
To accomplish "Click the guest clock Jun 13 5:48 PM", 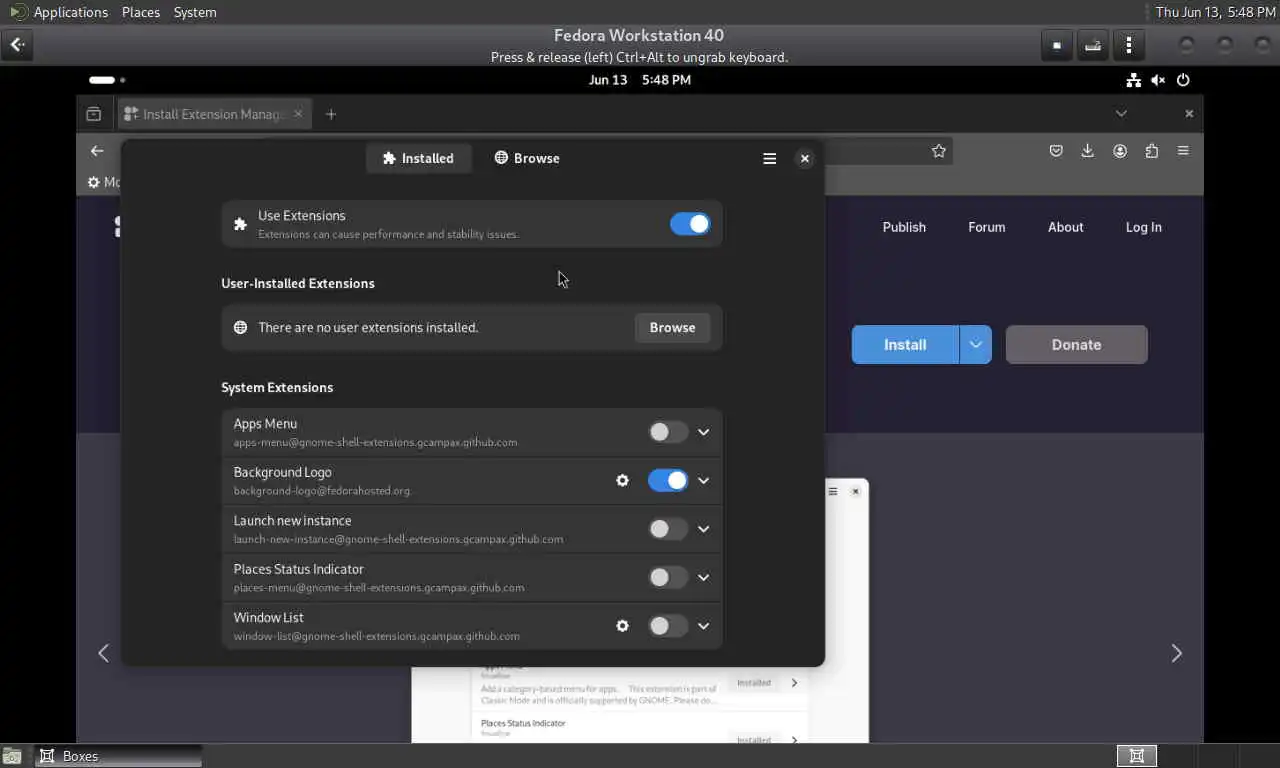I will coord(639,80).
